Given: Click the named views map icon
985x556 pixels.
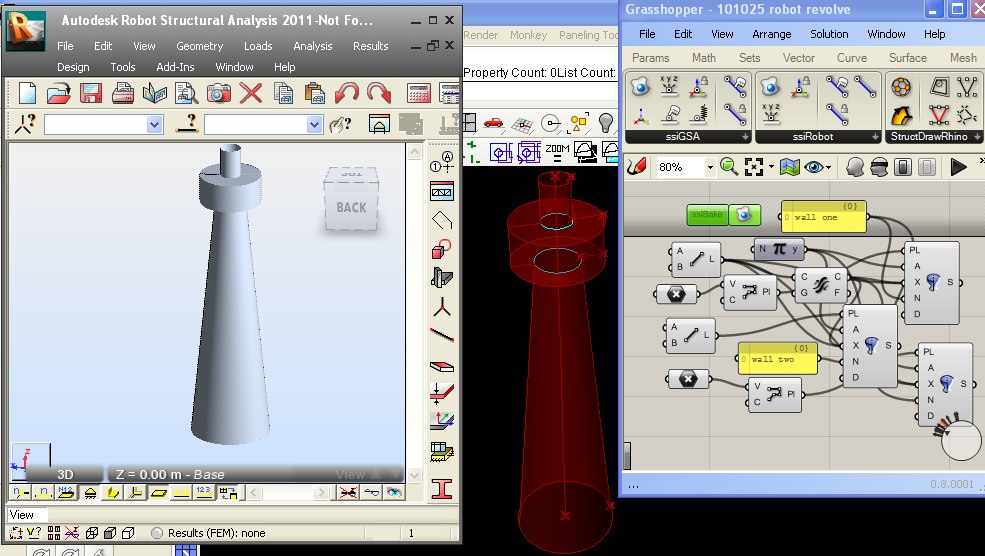Looking at the screenshot, I should coord(789,166).
